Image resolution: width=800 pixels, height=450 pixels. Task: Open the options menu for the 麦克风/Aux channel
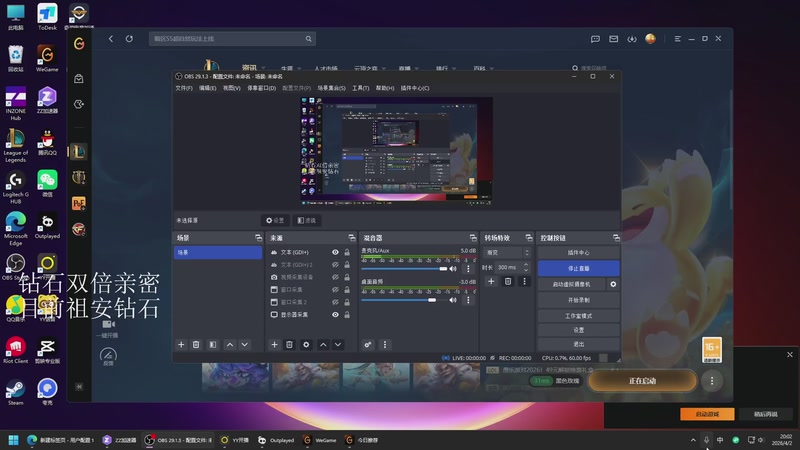coord(468,269)
